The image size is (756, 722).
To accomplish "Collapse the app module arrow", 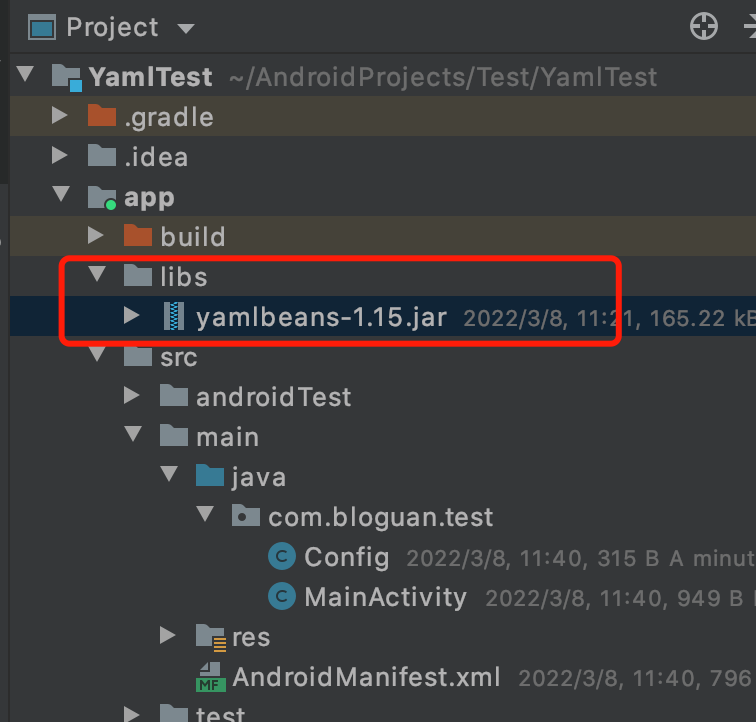I will [62, 196].
